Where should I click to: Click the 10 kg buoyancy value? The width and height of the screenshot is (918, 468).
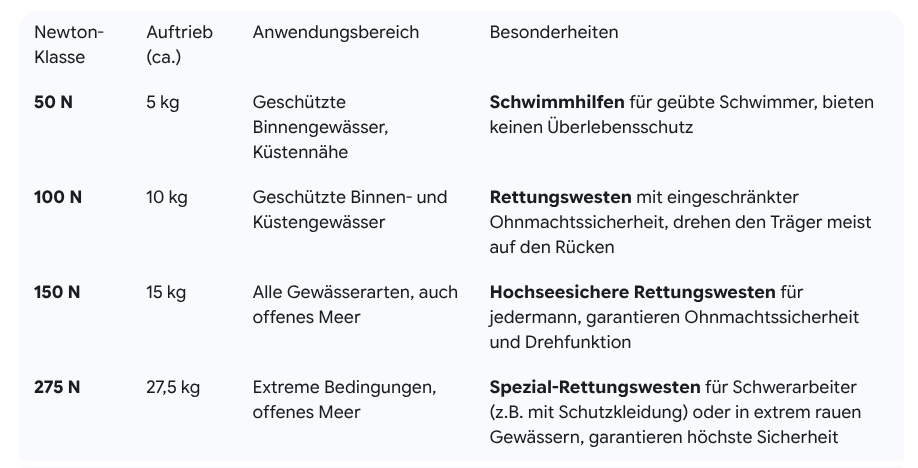coord(167,197)
